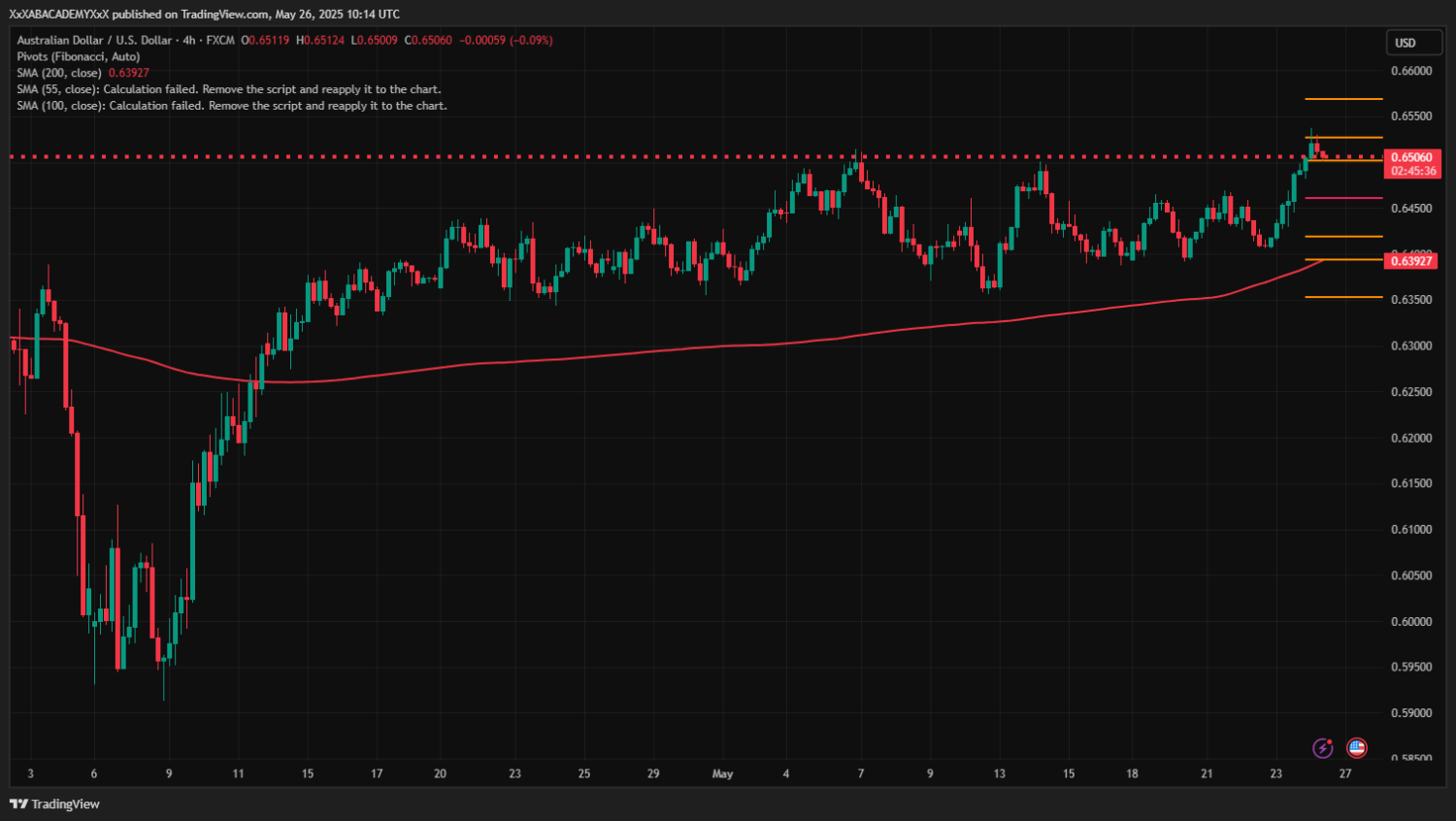Click the 27 date label on the time axis
The width and height of the screenshot is (1456, 821).
1345,774
